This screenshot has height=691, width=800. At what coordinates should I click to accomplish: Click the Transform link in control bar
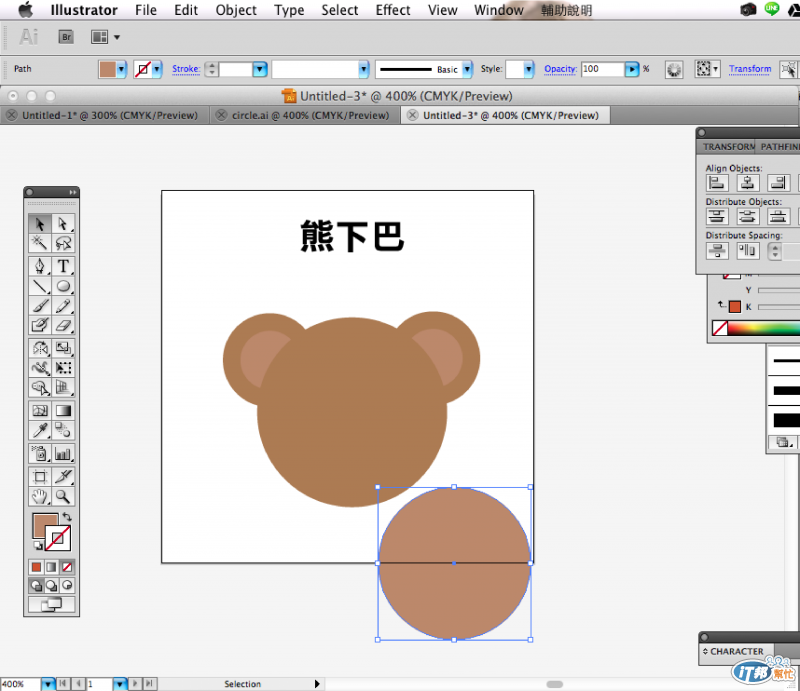(x=749, y=69)
